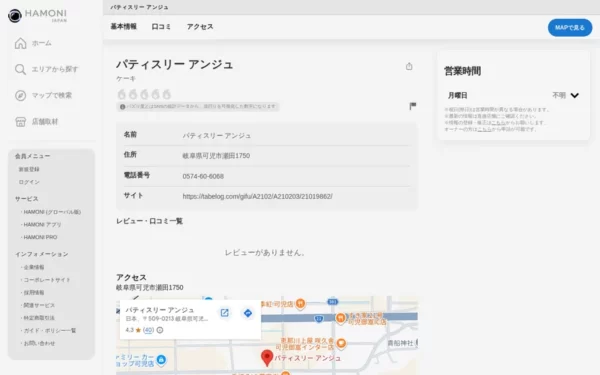Open larger map via the map card's external-link icon

[225, 313]
